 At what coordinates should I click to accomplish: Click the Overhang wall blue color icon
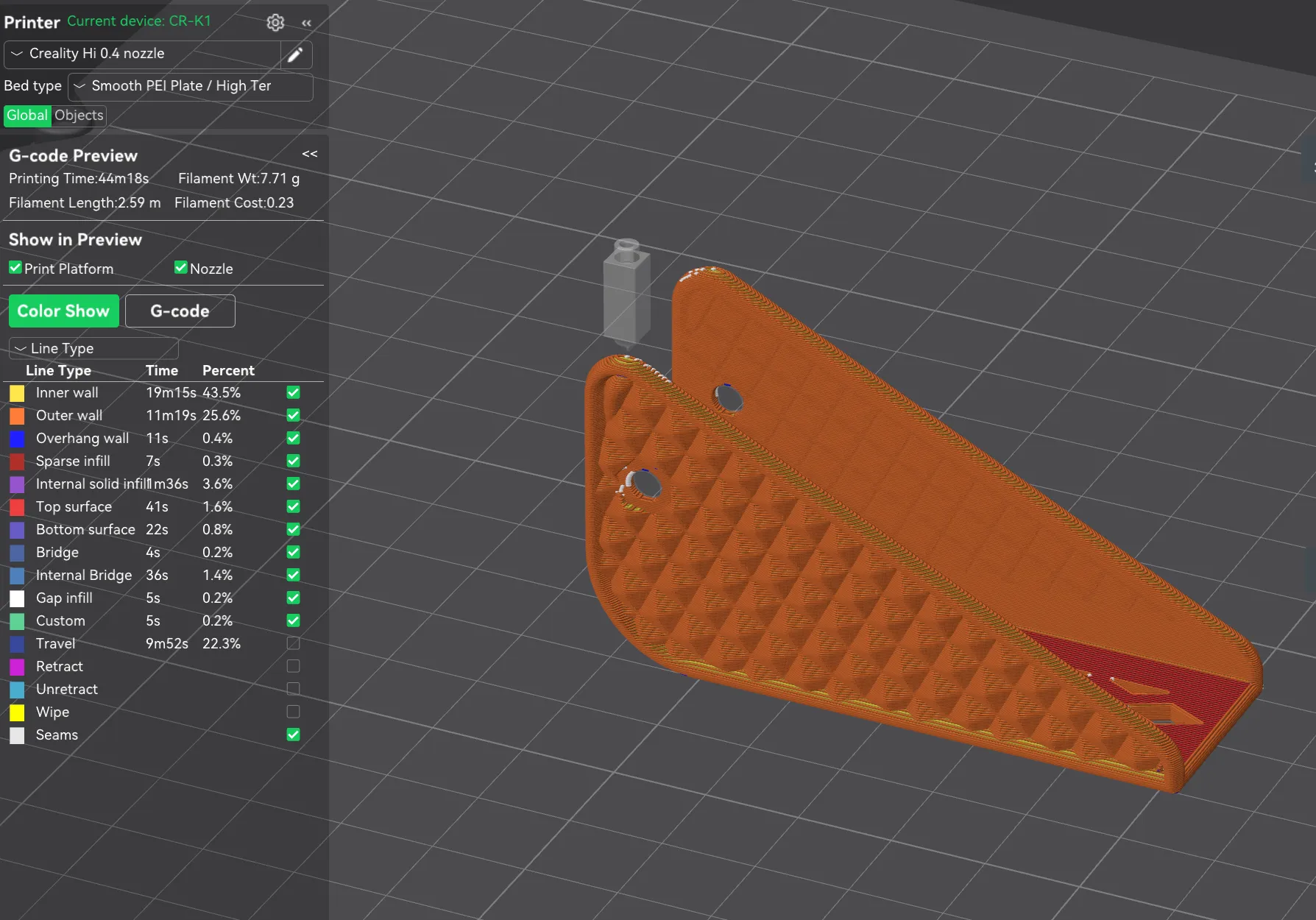(17, 439)
